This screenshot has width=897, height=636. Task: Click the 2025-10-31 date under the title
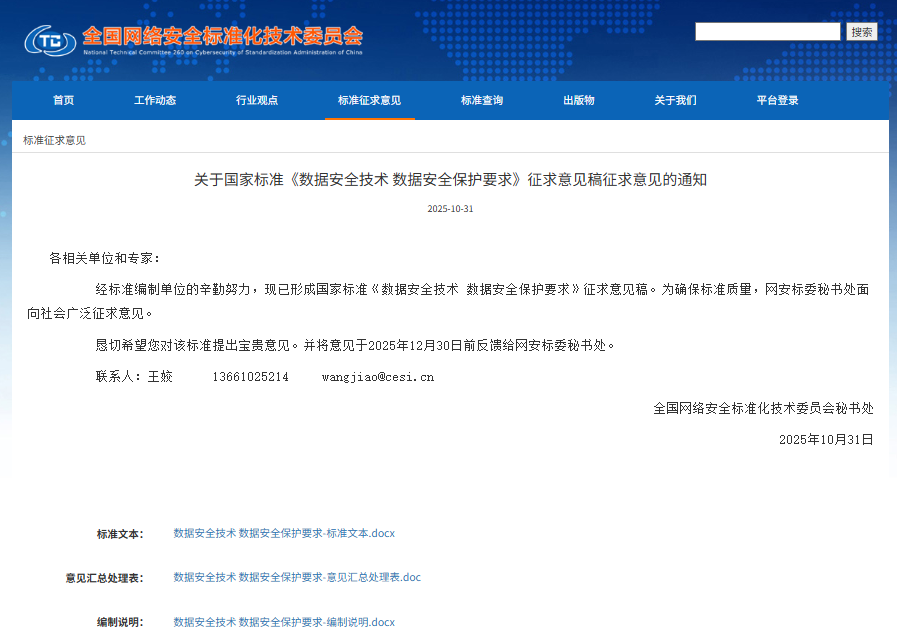point(448,209)
